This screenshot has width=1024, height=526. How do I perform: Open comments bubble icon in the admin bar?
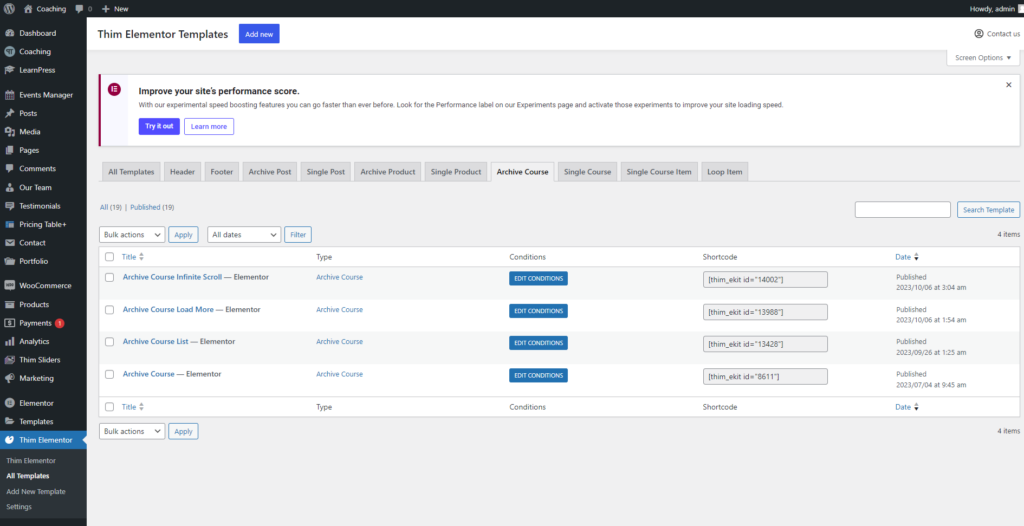click(79, 9)
